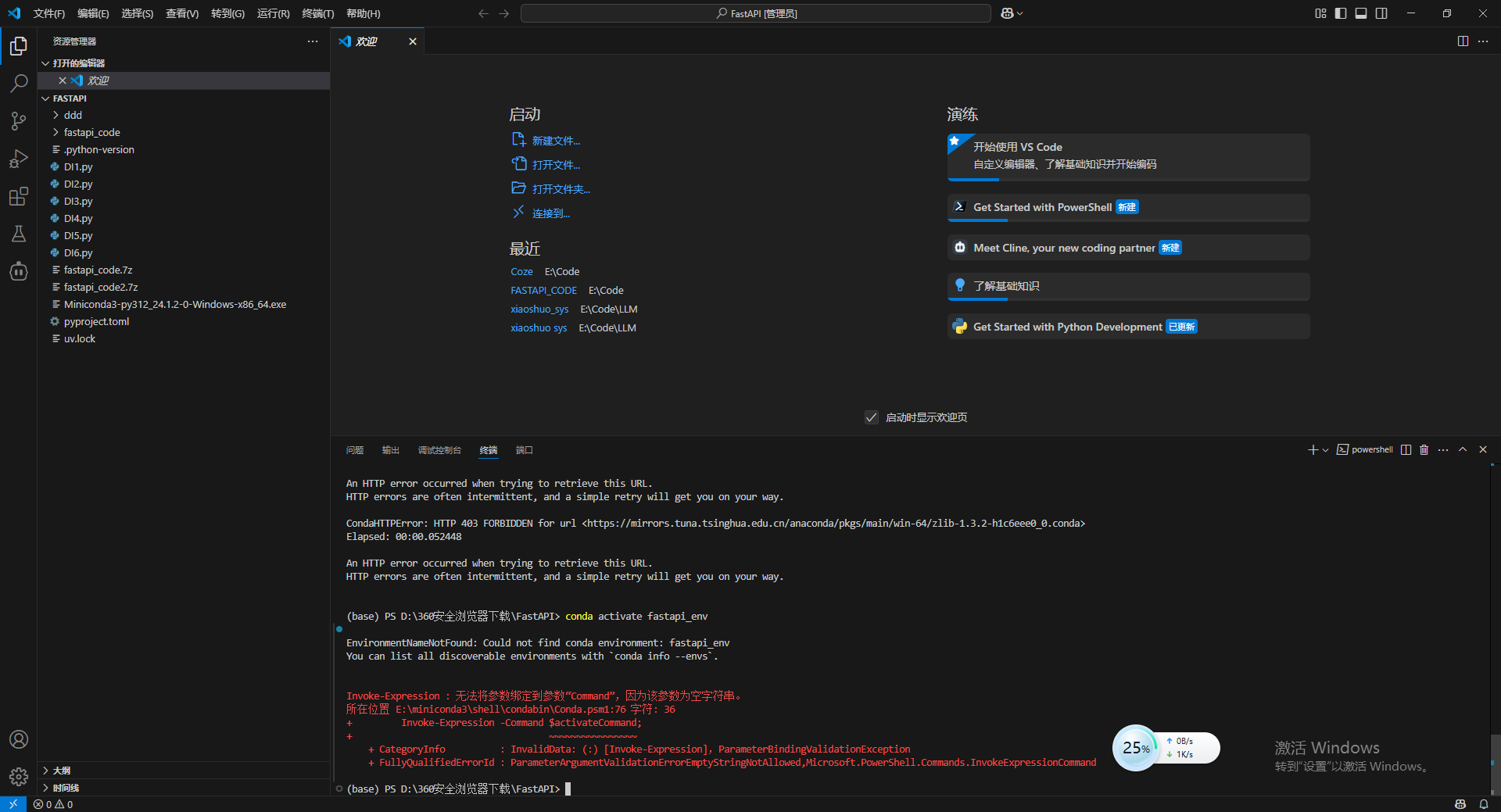Open the pyproject.toml file
Viewport: 1501px width, 812px height.
pyautogui.click(x=184, y=321)
